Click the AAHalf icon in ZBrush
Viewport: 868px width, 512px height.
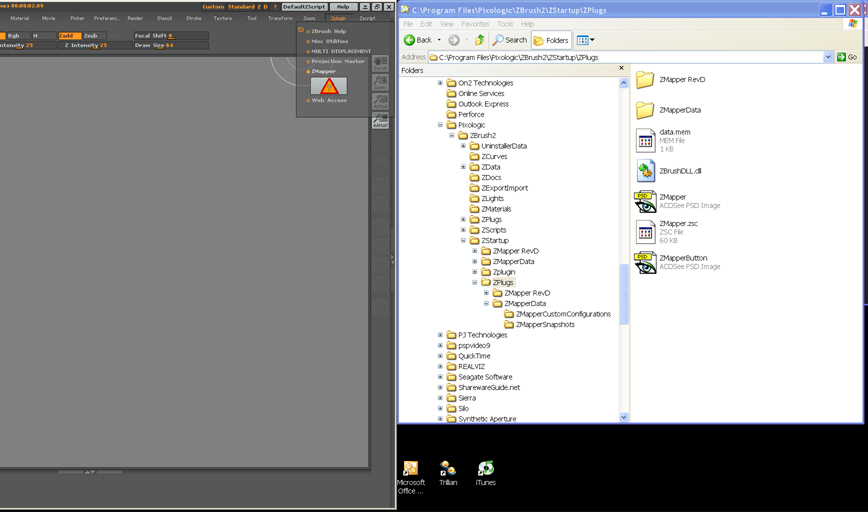380,121
